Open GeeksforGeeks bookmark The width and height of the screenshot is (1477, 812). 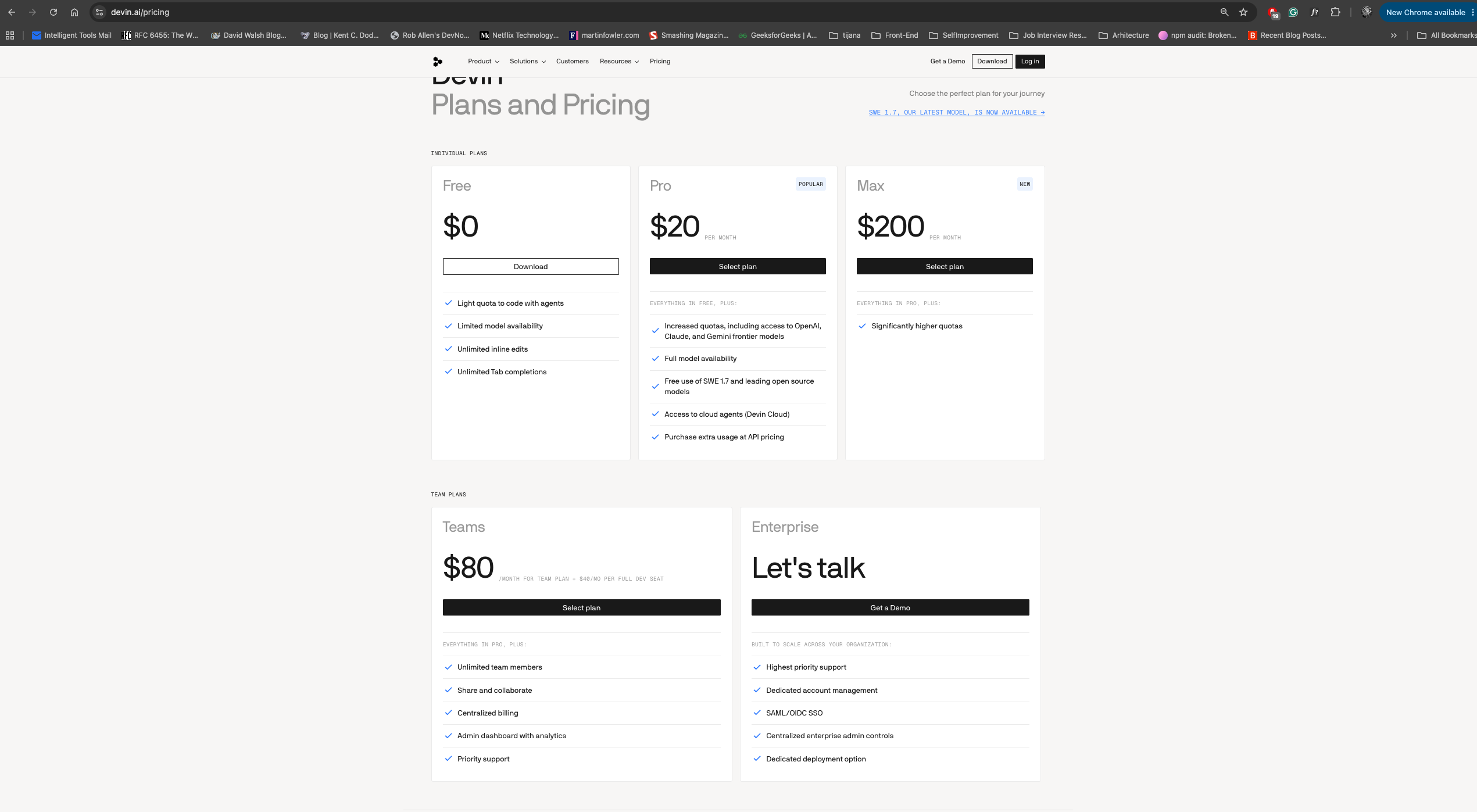778,35
